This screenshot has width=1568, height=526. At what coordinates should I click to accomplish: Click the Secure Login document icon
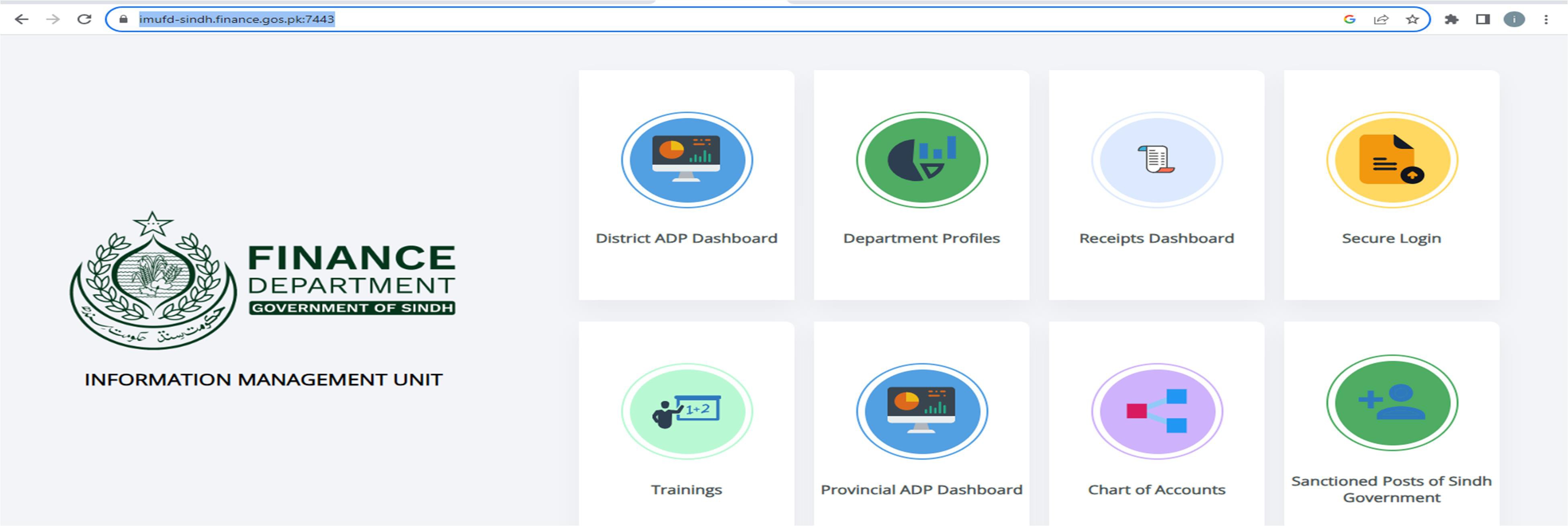pyautogui.click(x=1392, y=160)
